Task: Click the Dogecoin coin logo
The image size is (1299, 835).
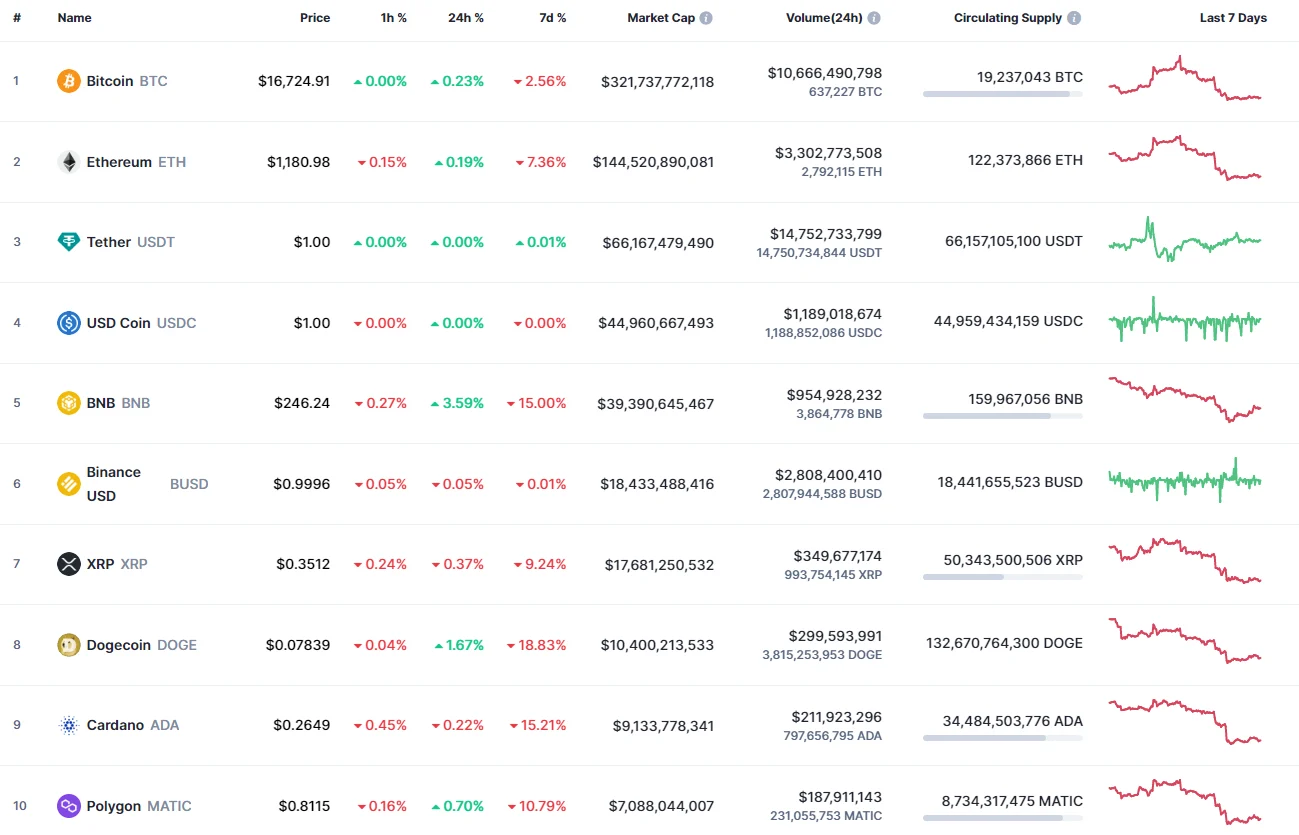Action: (68, 644)
